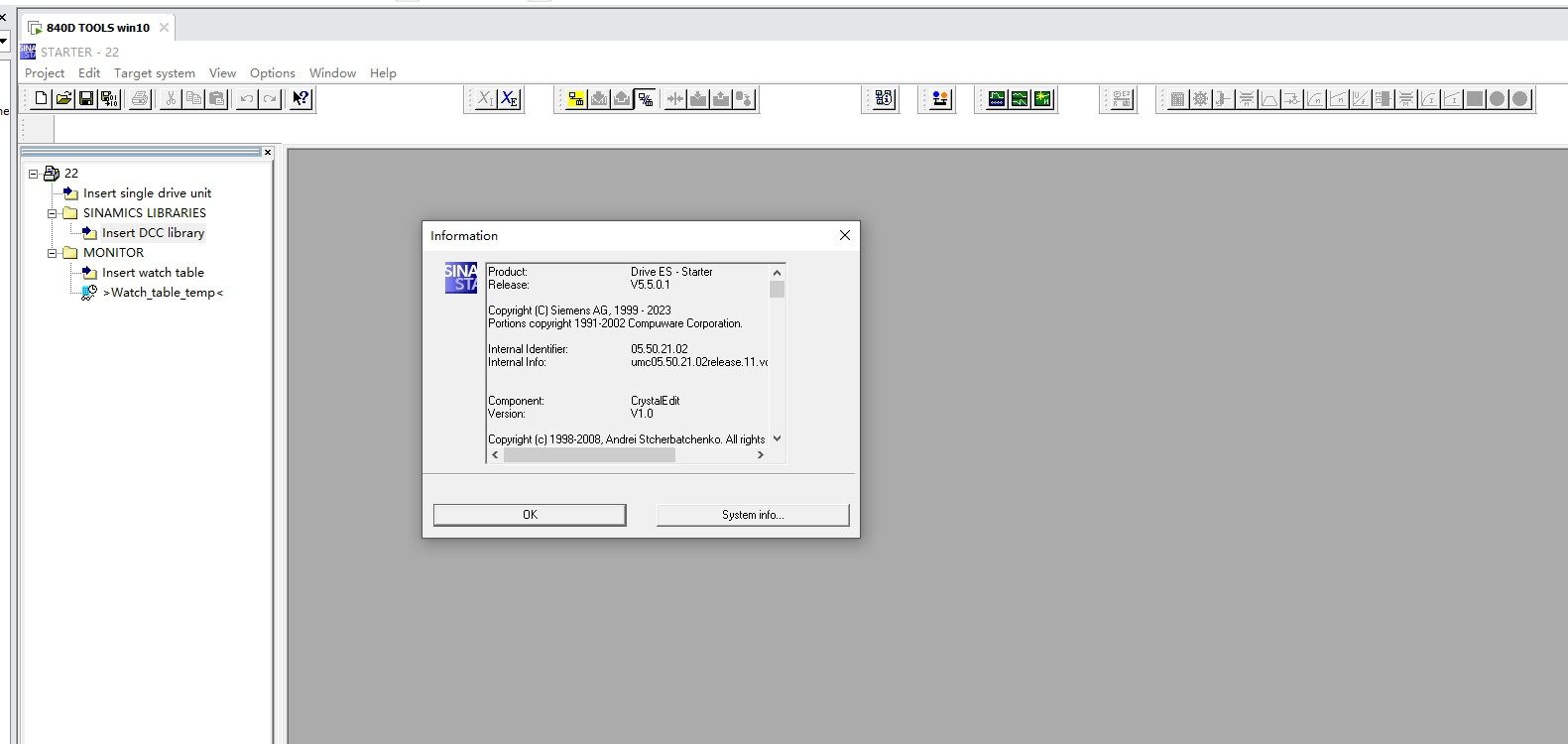
Task: Click the XI grayed toolbar icon
Action: coord(485,98)
